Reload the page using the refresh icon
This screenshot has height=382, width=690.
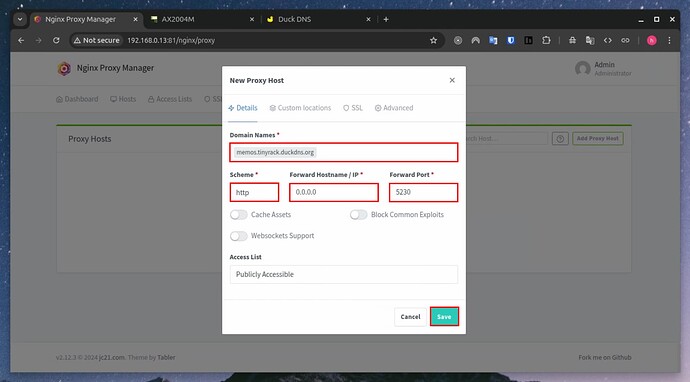coord(56,40)
